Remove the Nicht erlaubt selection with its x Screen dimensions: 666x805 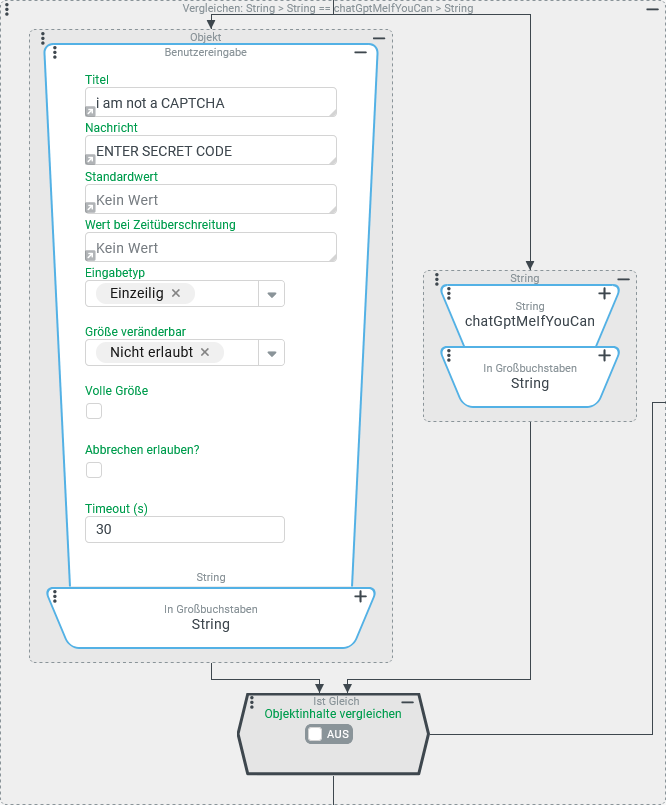click(205, 352)
